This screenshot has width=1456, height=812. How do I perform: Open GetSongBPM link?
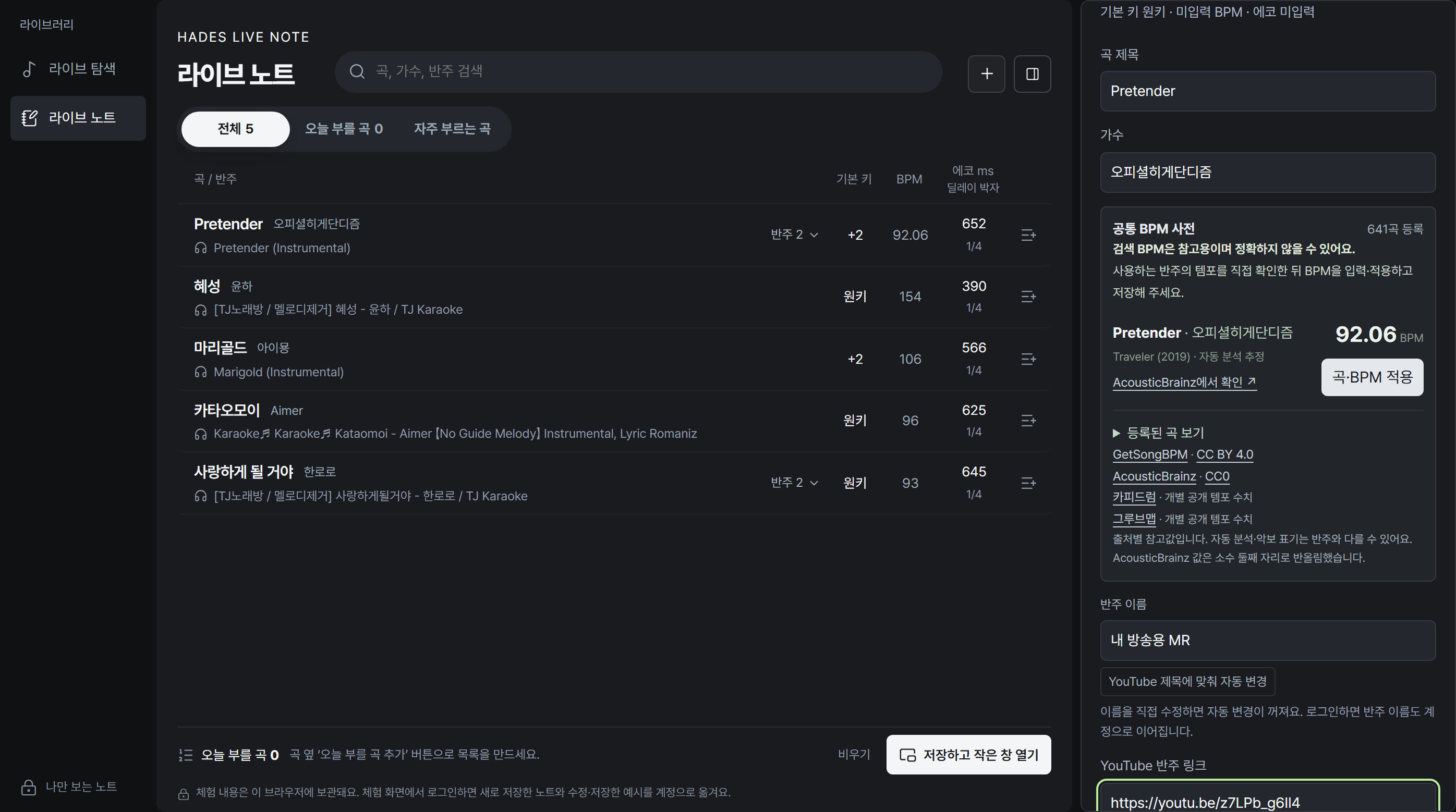[1150, 454]
